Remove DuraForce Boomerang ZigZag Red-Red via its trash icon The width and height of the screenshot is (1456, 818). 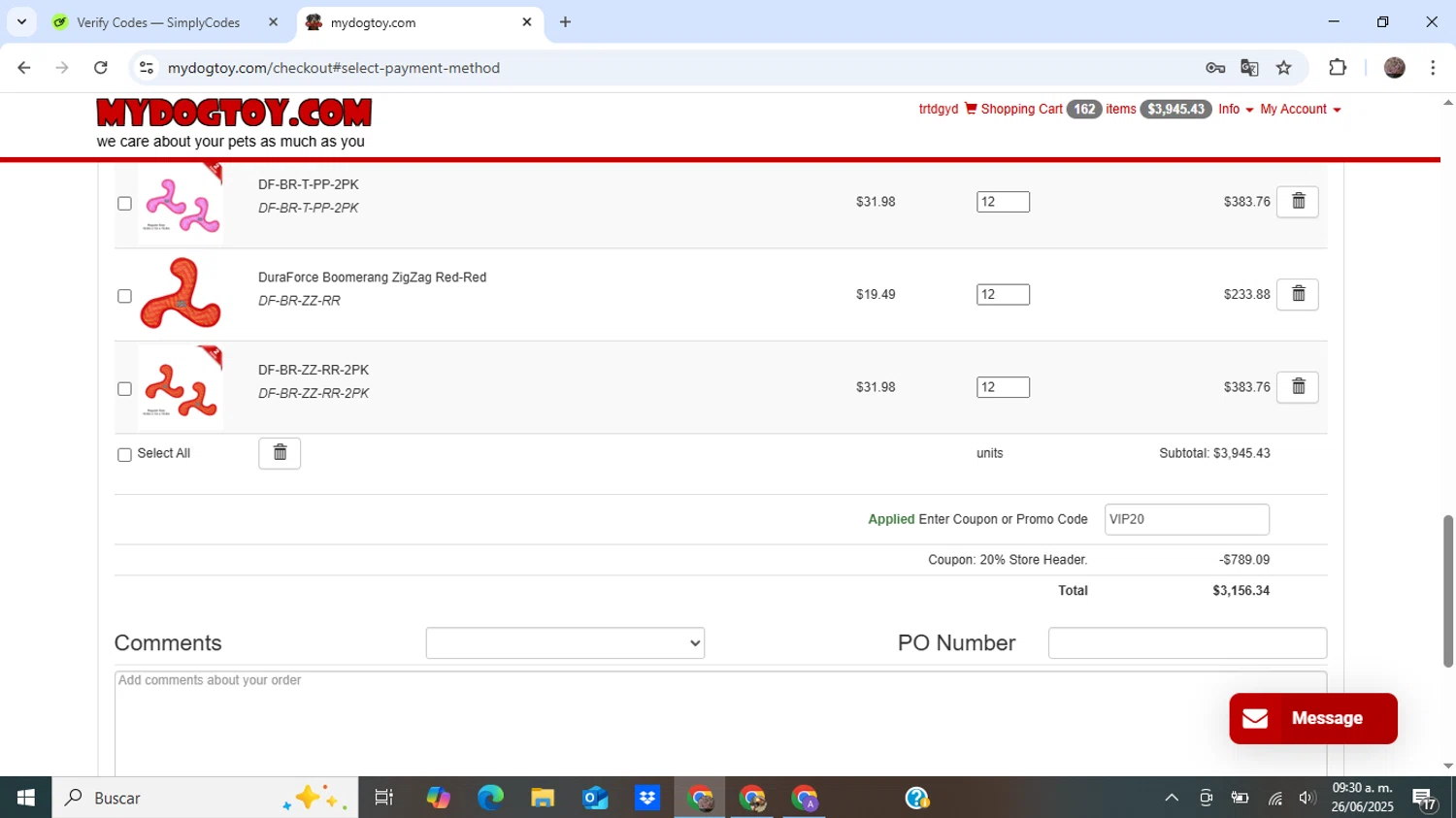1297,294
